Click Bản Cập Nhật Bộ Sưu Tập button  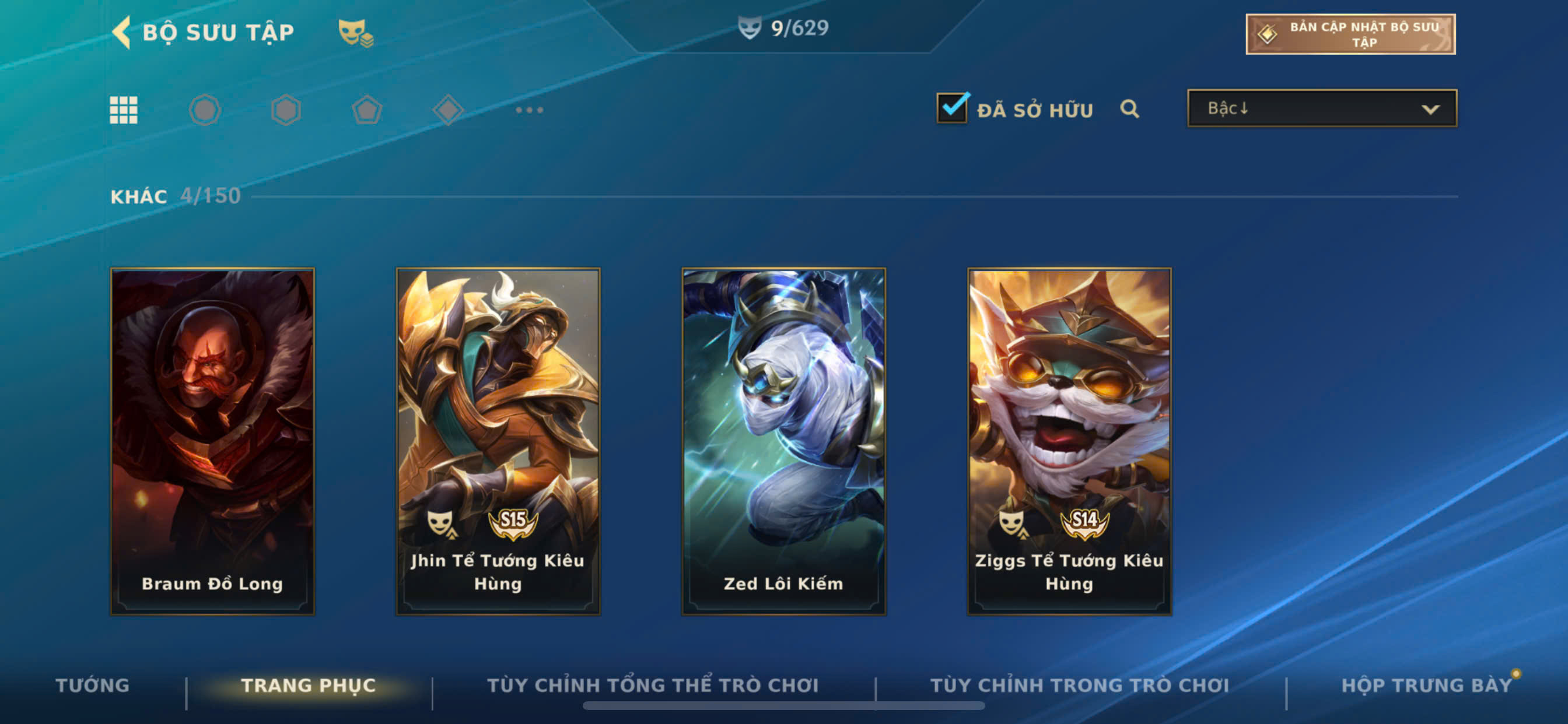(1350, 34)
